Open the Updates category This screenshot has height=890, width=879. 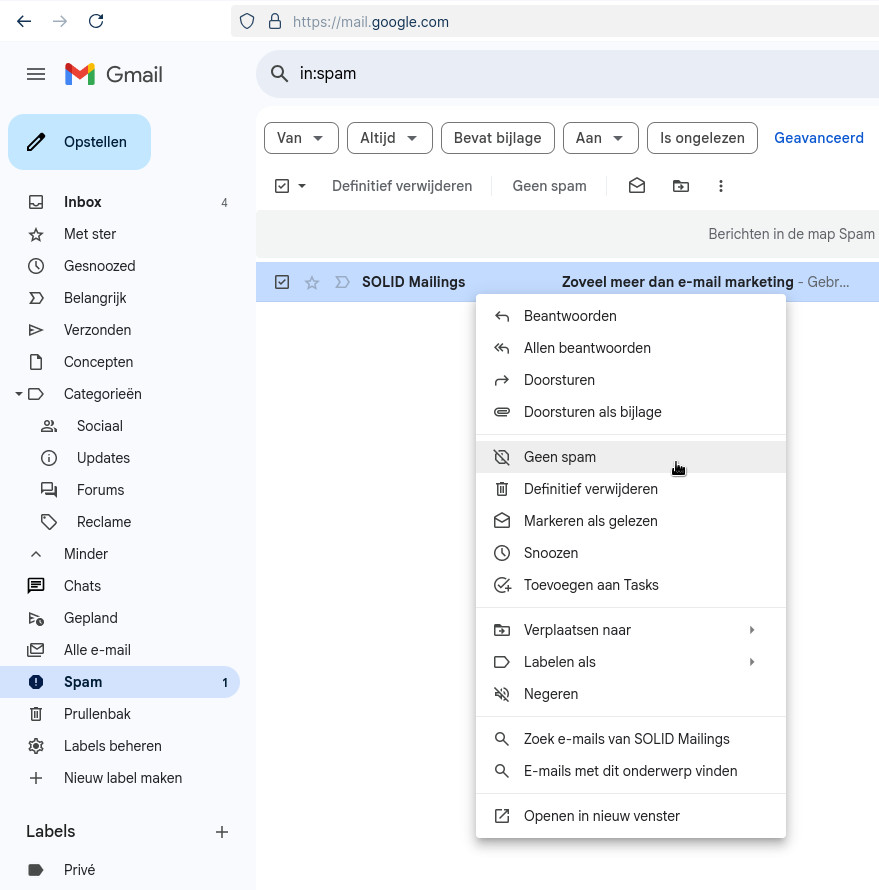pos(120,457)
